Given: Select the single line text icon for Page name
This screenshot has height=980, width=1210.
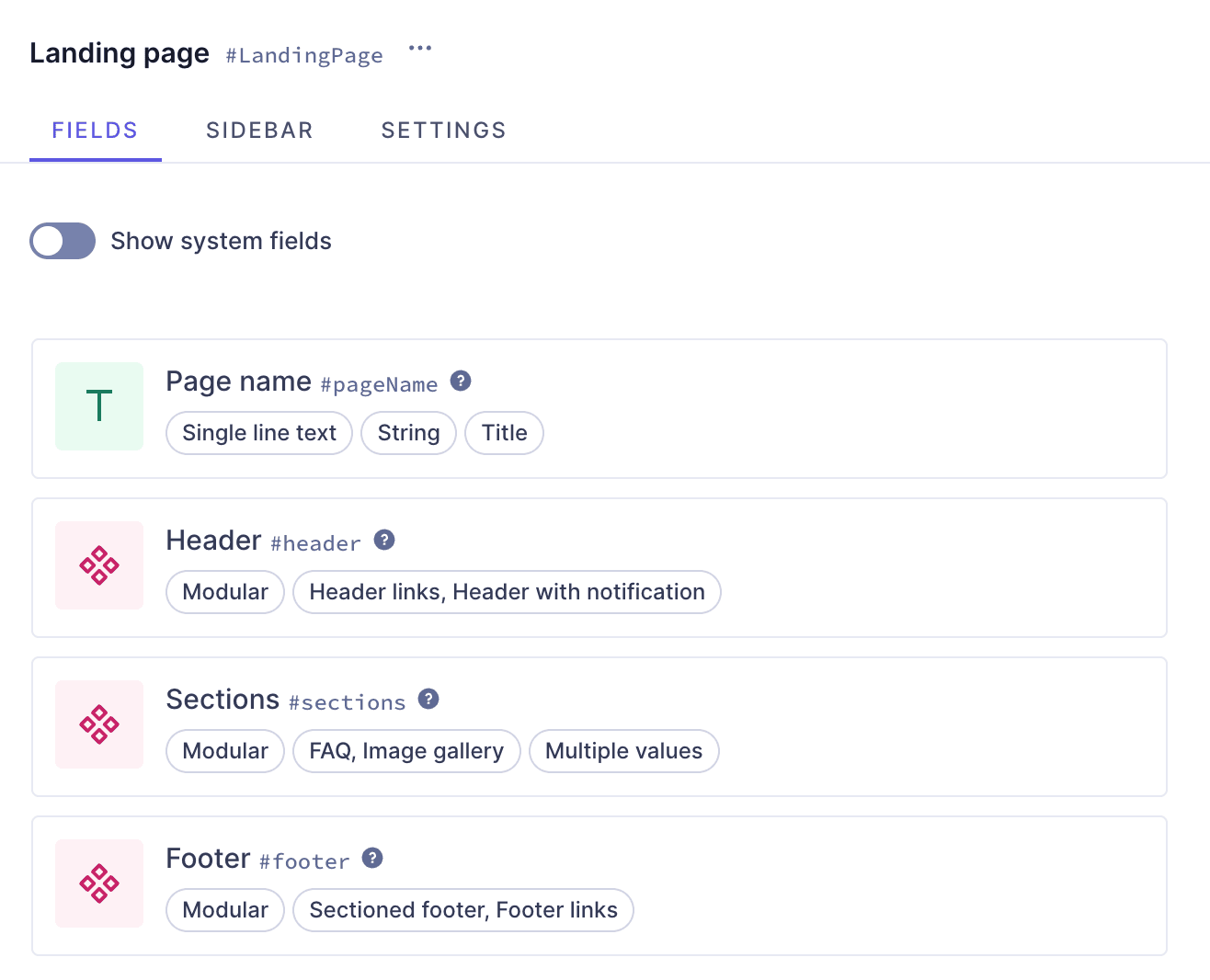Looking at the screenshot, I should click(98, 405).
